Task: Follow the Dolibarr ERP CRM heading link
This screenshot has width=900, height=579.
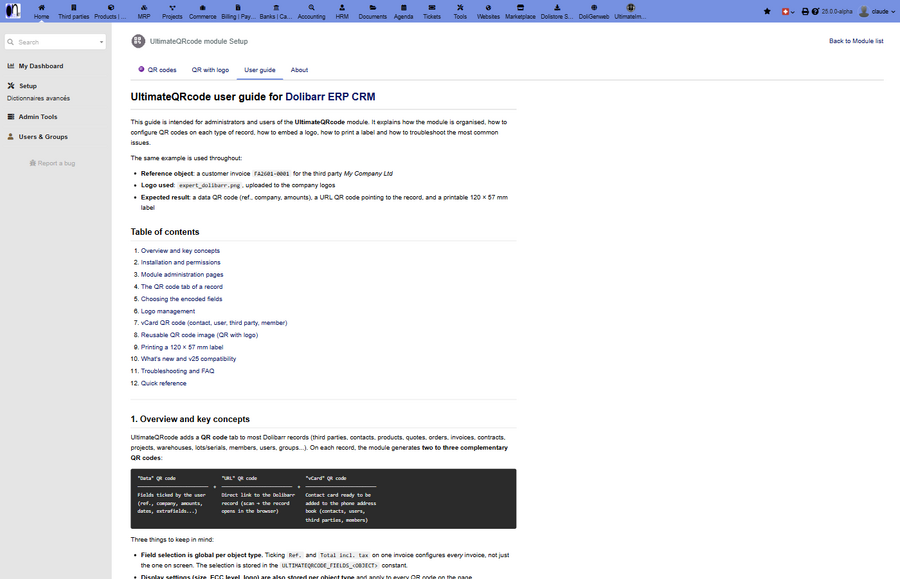Action: [x=330, y=96]
